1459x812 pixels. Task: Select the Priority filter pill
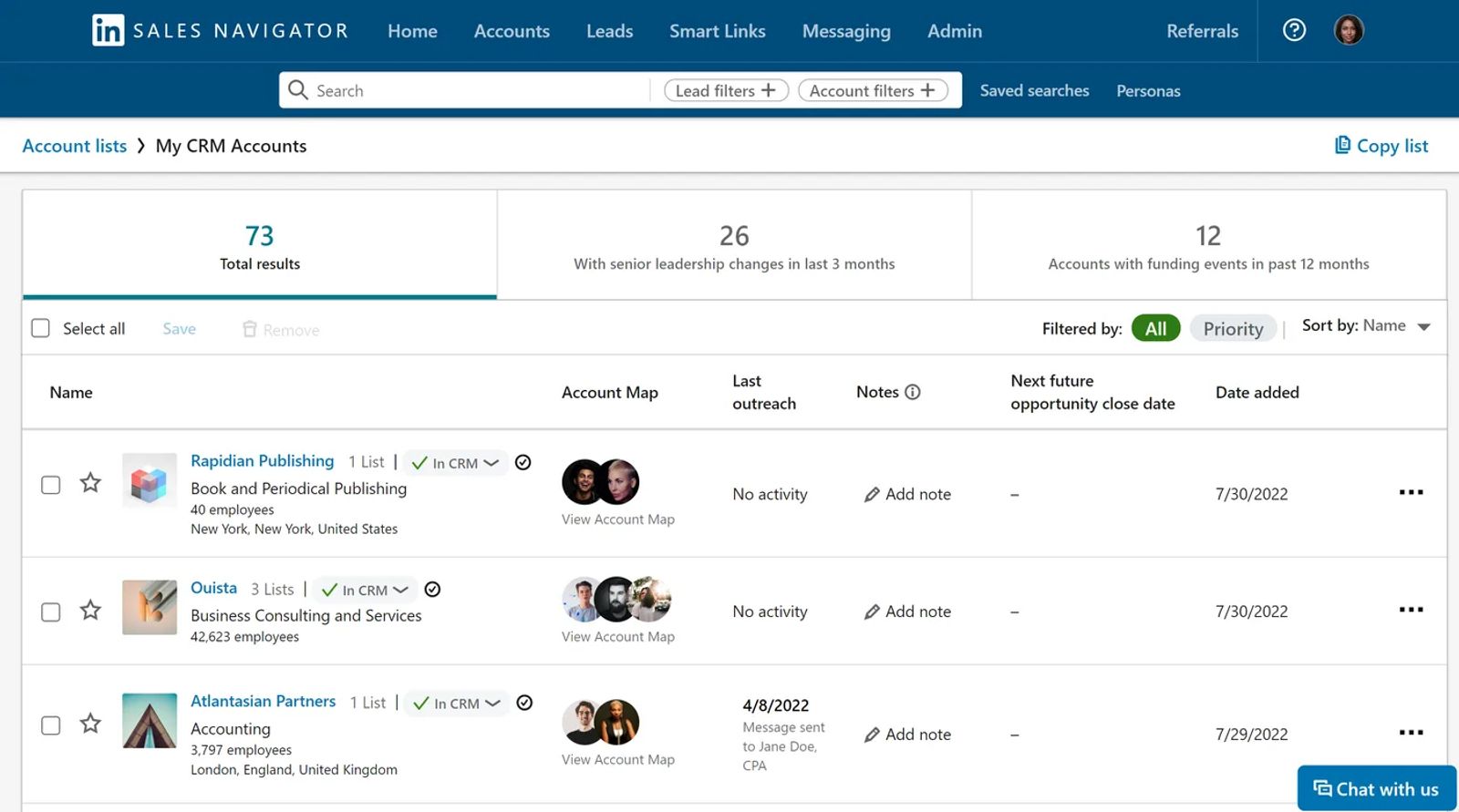pos(1233,328)
